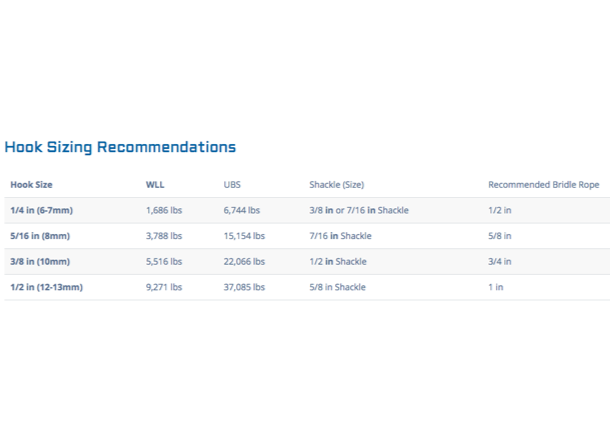Click the 1 in bridle rope value
This screenshot has width=610, height=441.
click(x=496, y=287)
